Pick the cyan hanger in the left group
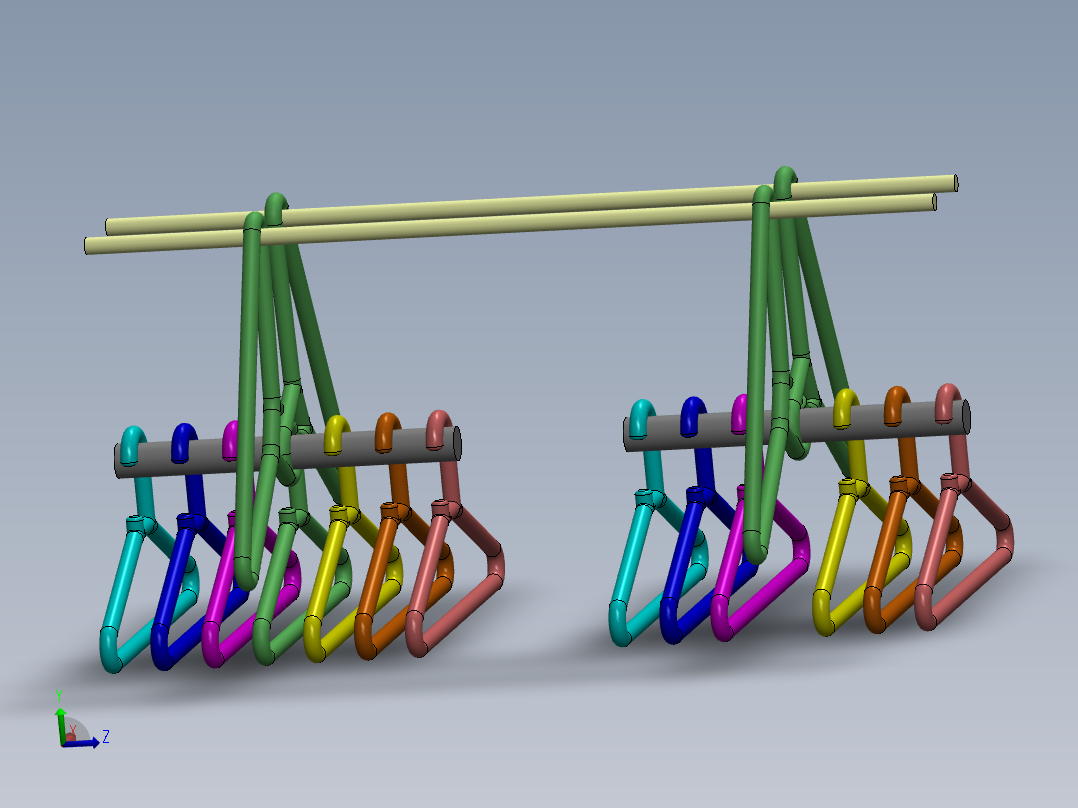Viewport: 1078px width, 808px height. [123, 591]
